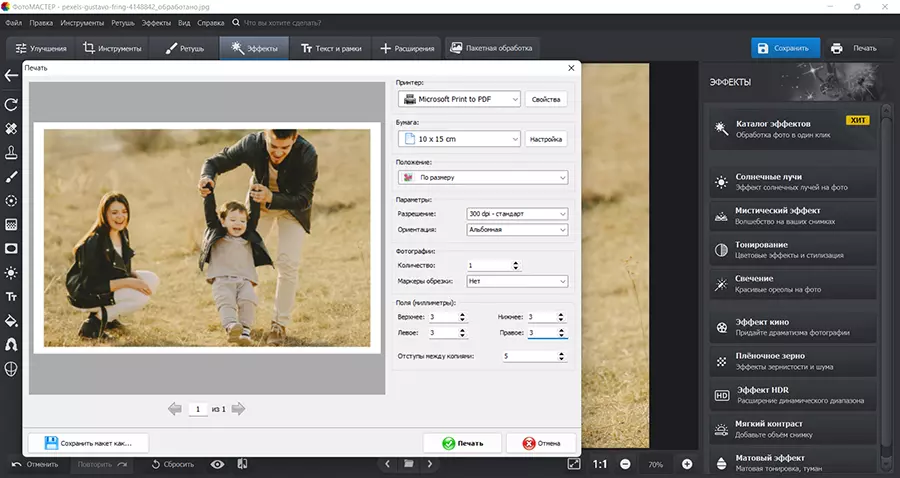Click the Отмена button in print dialog

point(541,443)
